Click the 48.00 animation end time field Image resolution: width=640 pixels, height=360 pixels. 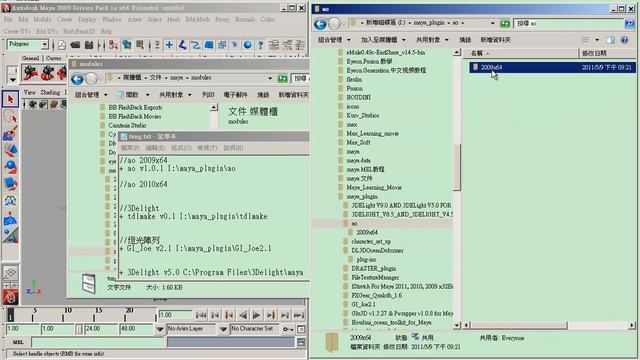coord(136,329)
